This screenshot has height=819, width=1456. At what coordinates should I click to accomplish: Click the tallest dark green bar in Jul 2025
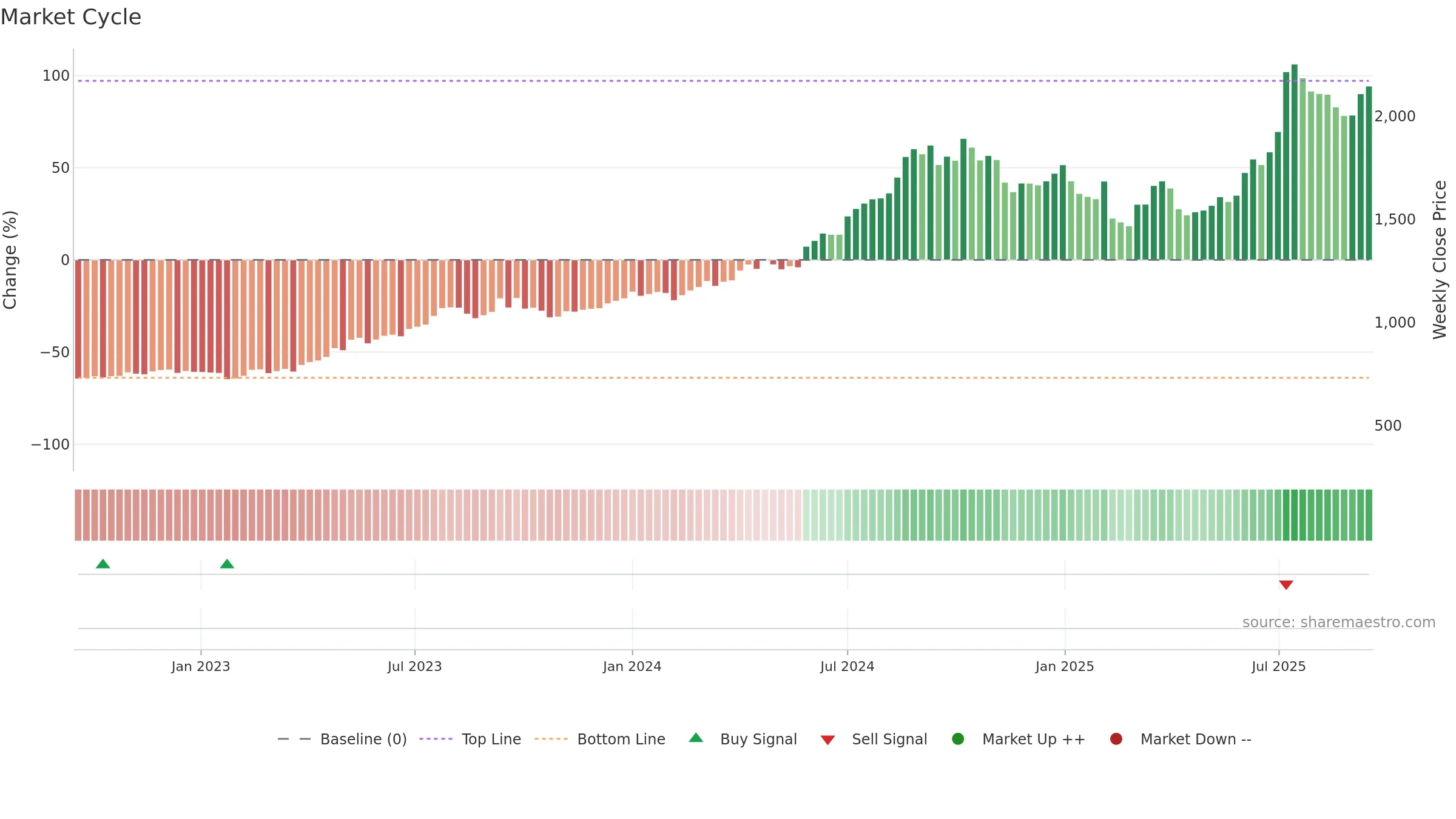(x=1295, y=162)
